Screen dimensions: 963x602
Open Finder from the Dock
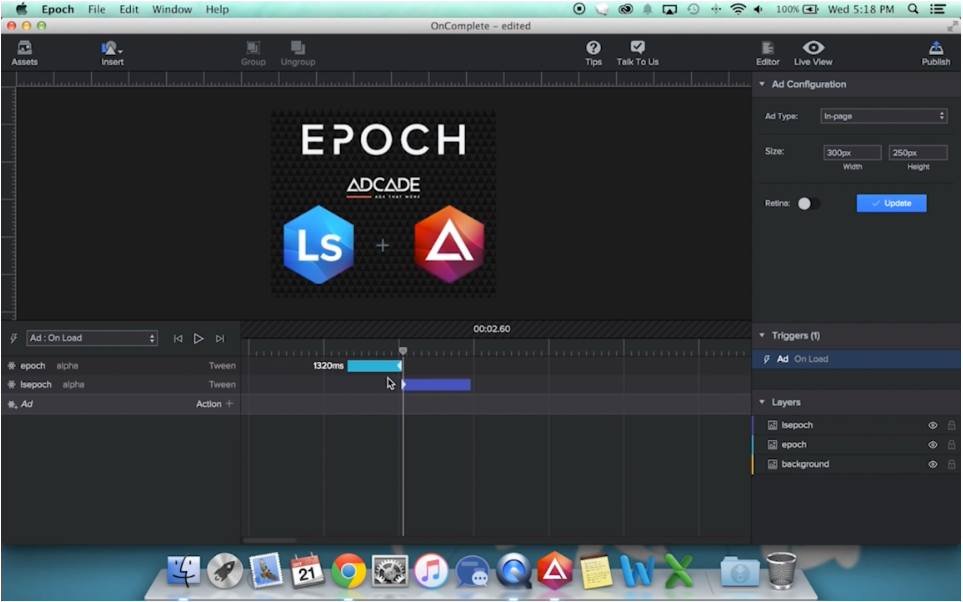(183, 571)
